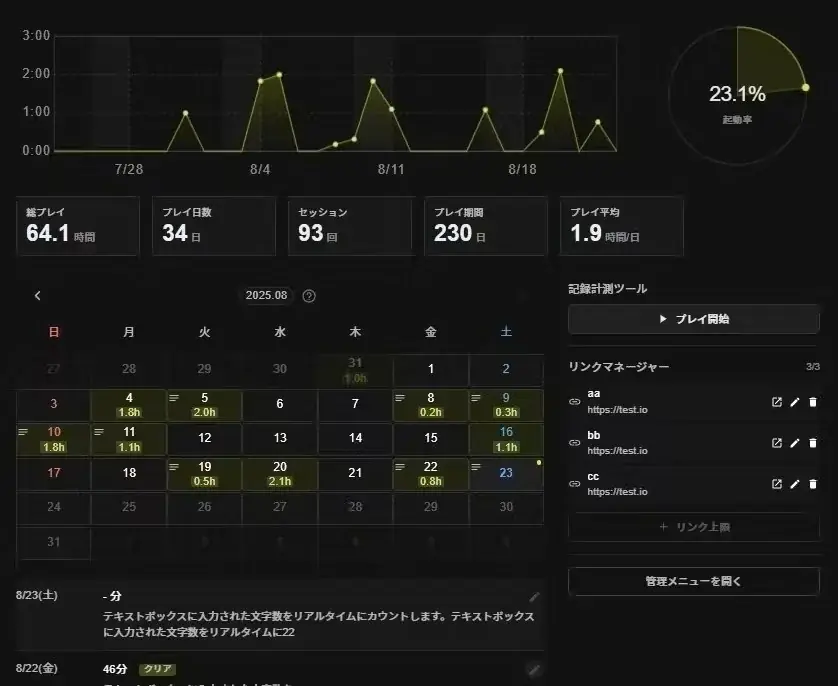Open the aa https://test.io URL
838x686 pixels.
coord(617,410)
